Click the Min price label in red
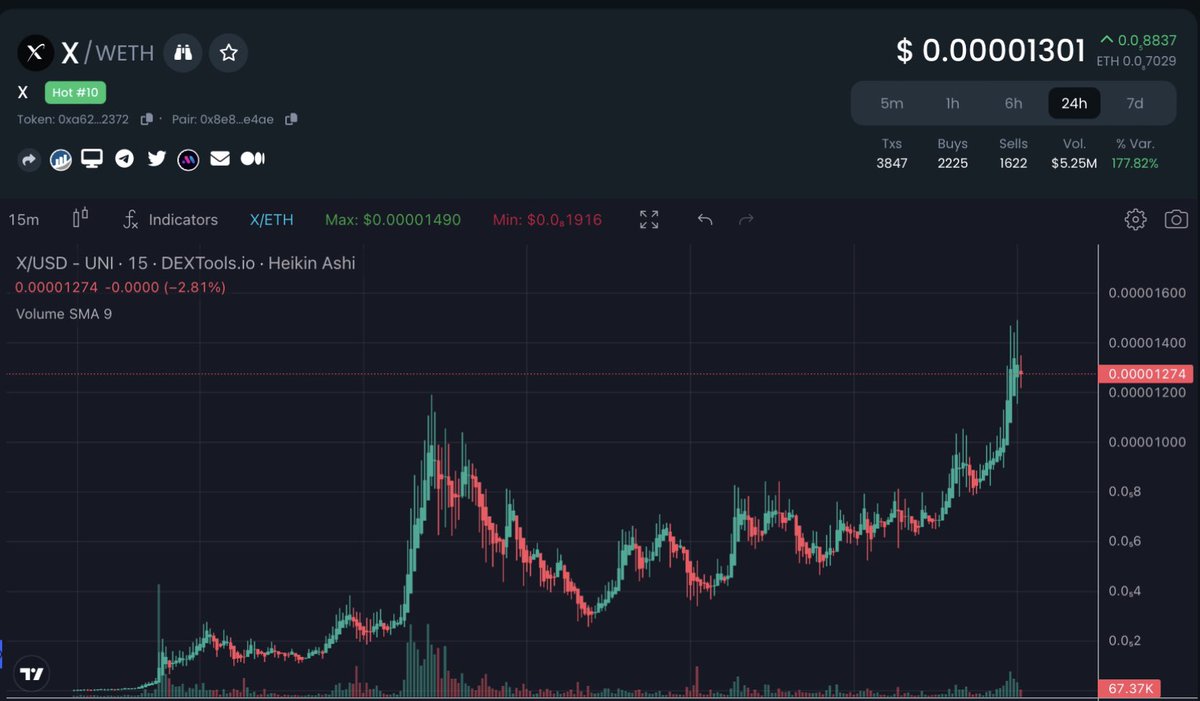The image size is (1200, 701). [547, 219]
